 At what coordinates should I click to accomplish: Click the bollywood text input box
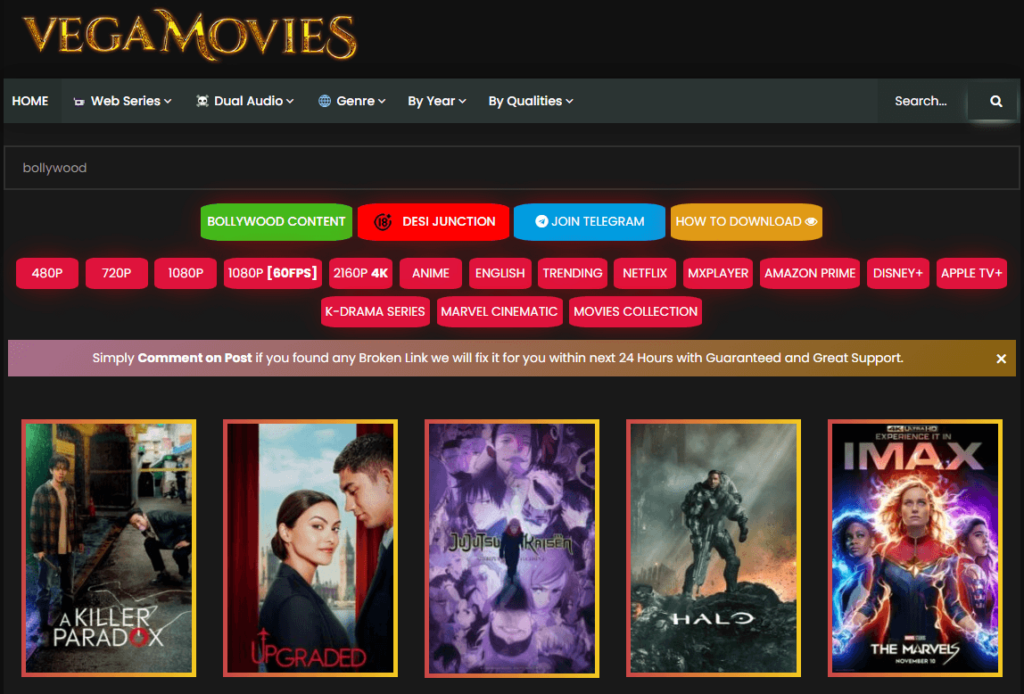click(511, 168)
